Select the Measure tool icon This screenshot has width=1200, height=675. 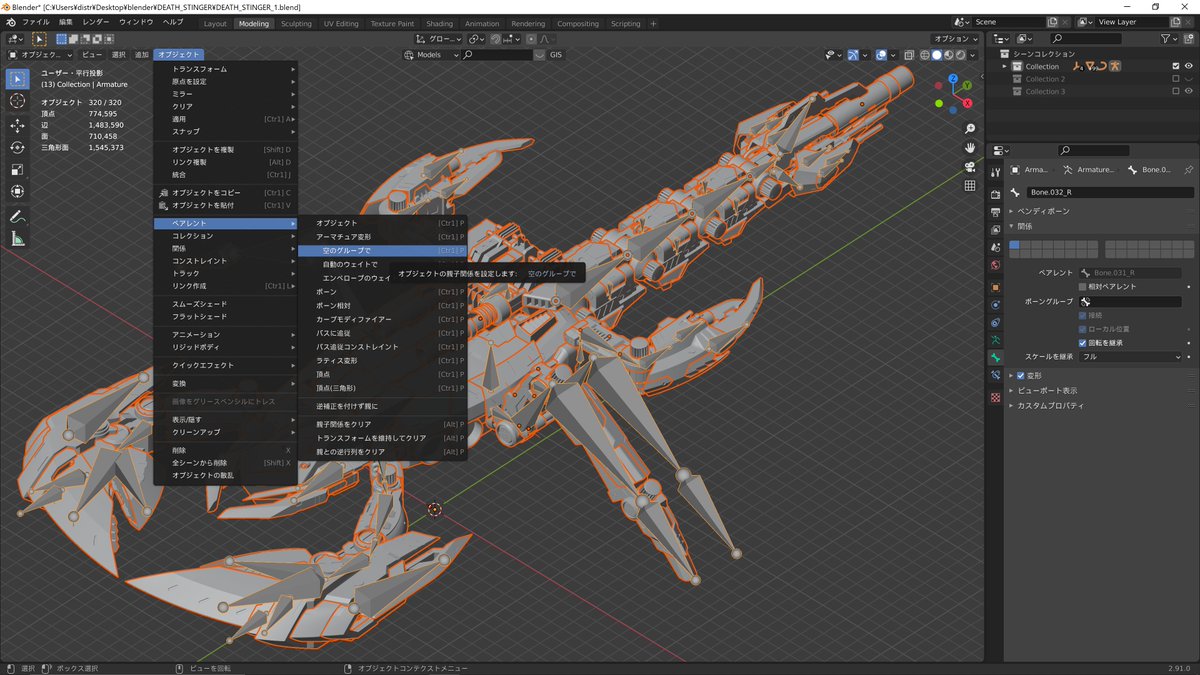(17, 238)
